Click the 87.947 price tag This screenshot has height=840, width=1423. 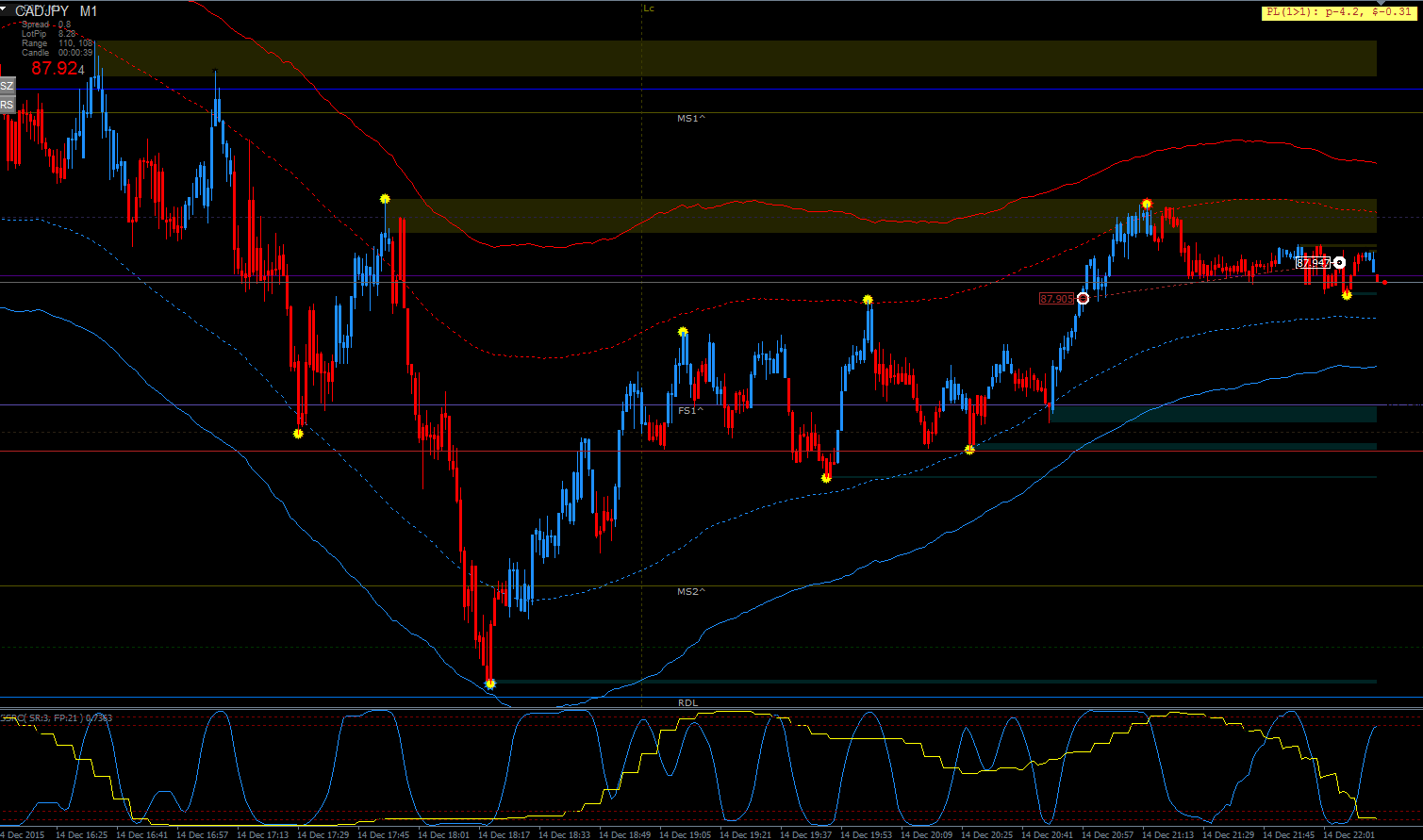pos(1314,263)
